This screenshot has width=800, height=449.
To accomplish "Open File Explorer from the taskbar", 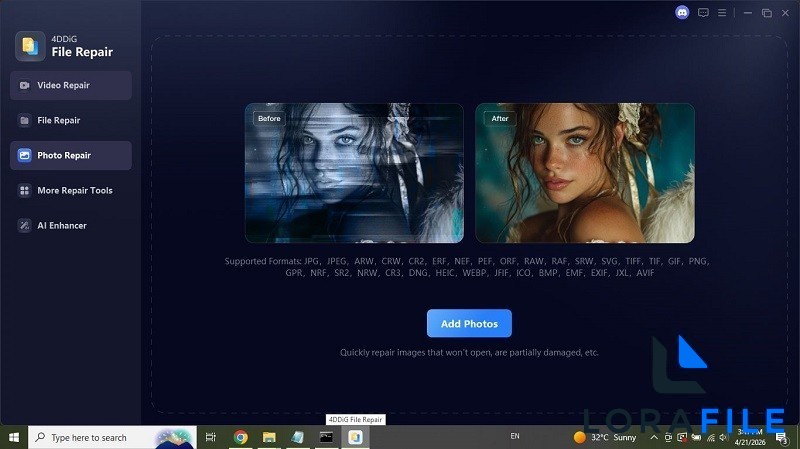I will [269, 437].
